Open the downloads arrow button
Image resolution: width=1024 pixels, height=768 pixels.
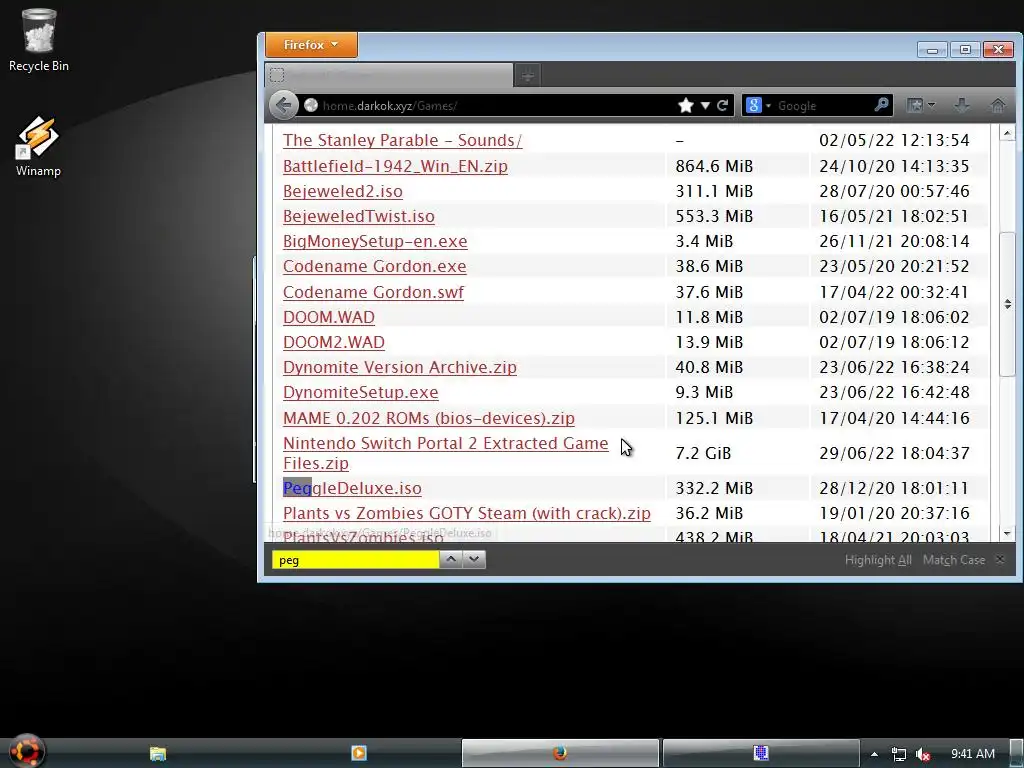[961, 105]
